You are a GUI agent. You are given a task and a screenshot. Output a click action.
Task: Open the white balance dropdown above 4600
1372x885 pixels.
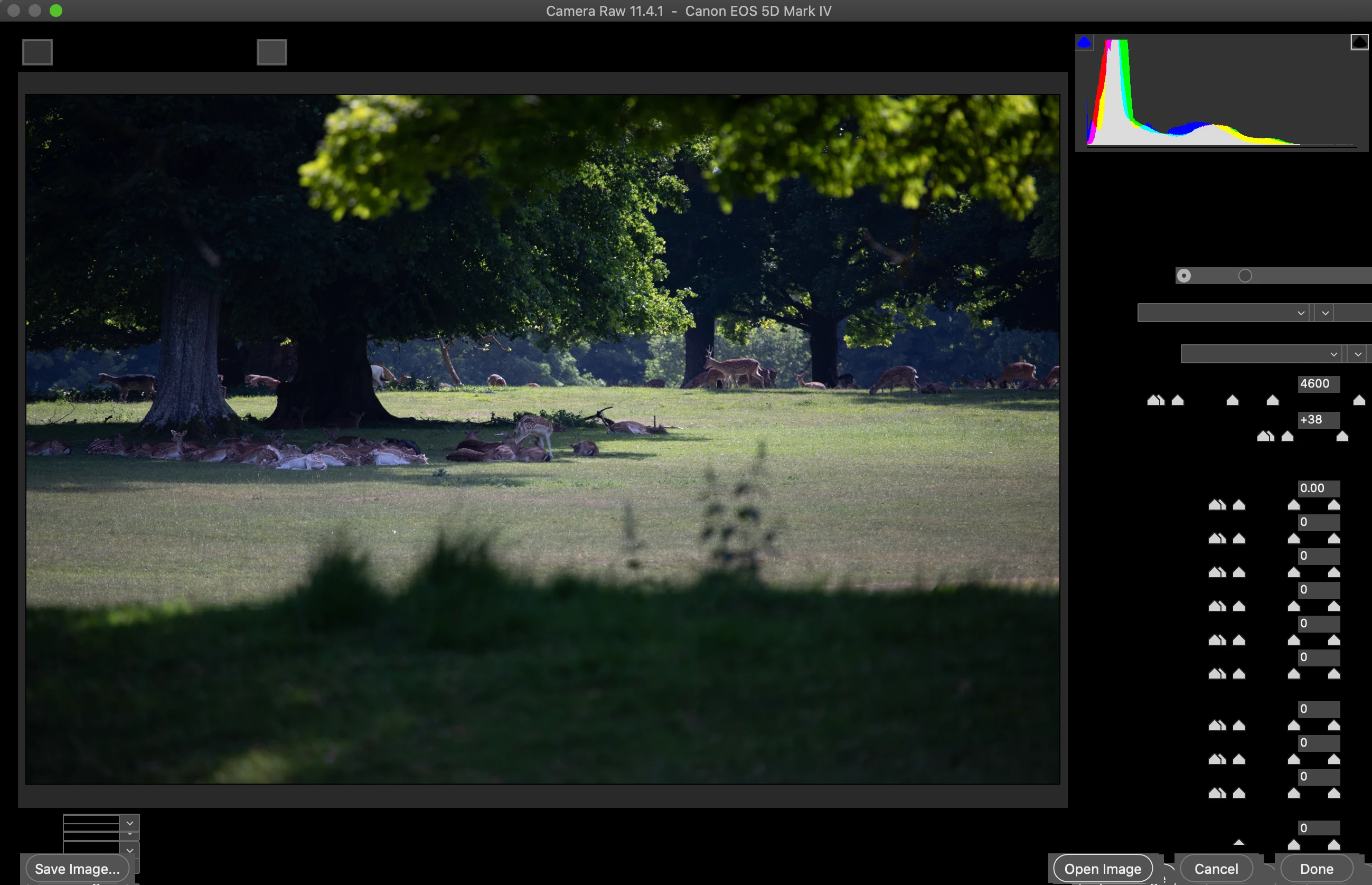1261,354
